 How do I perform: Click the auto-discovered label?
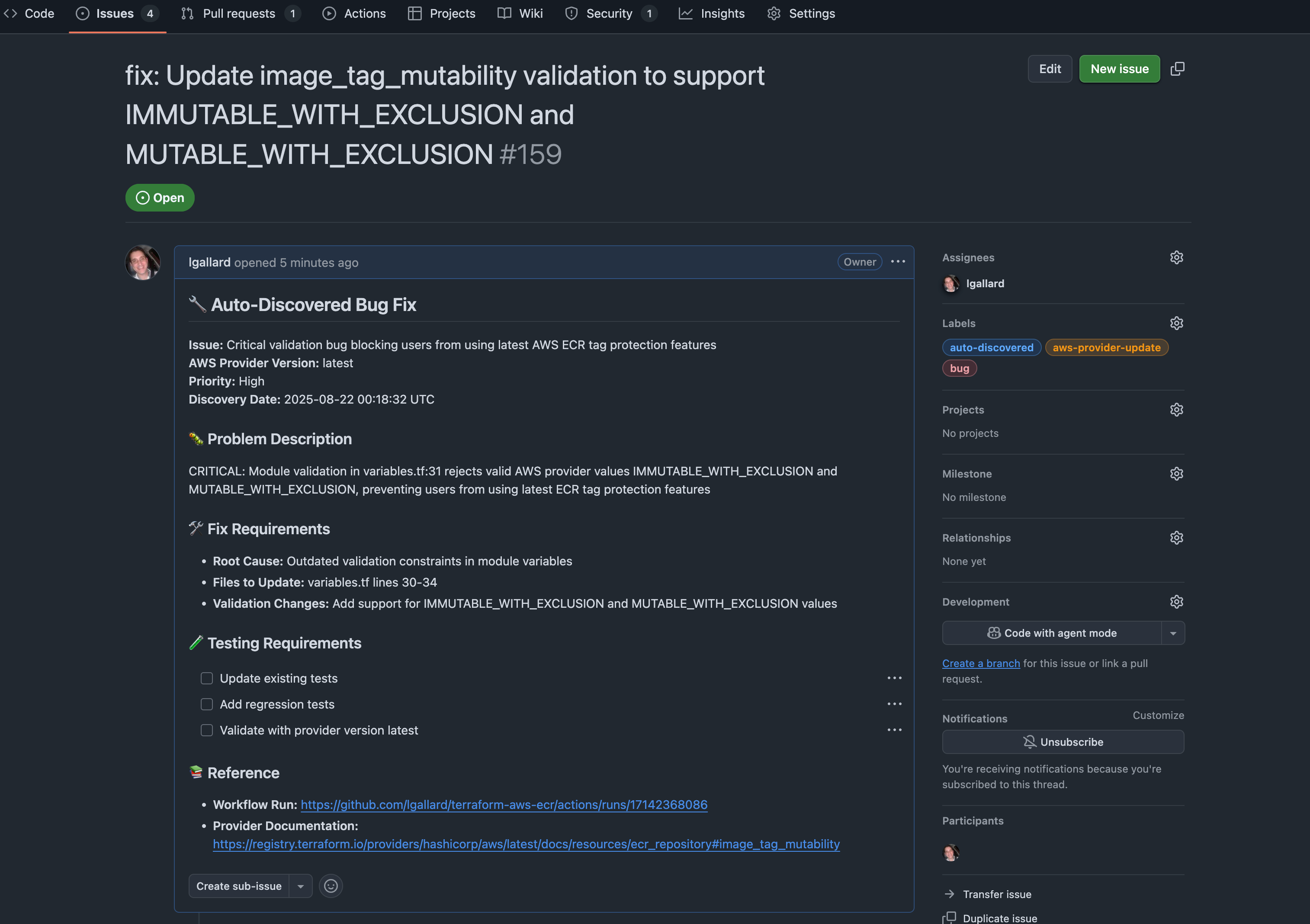(992, 347)
